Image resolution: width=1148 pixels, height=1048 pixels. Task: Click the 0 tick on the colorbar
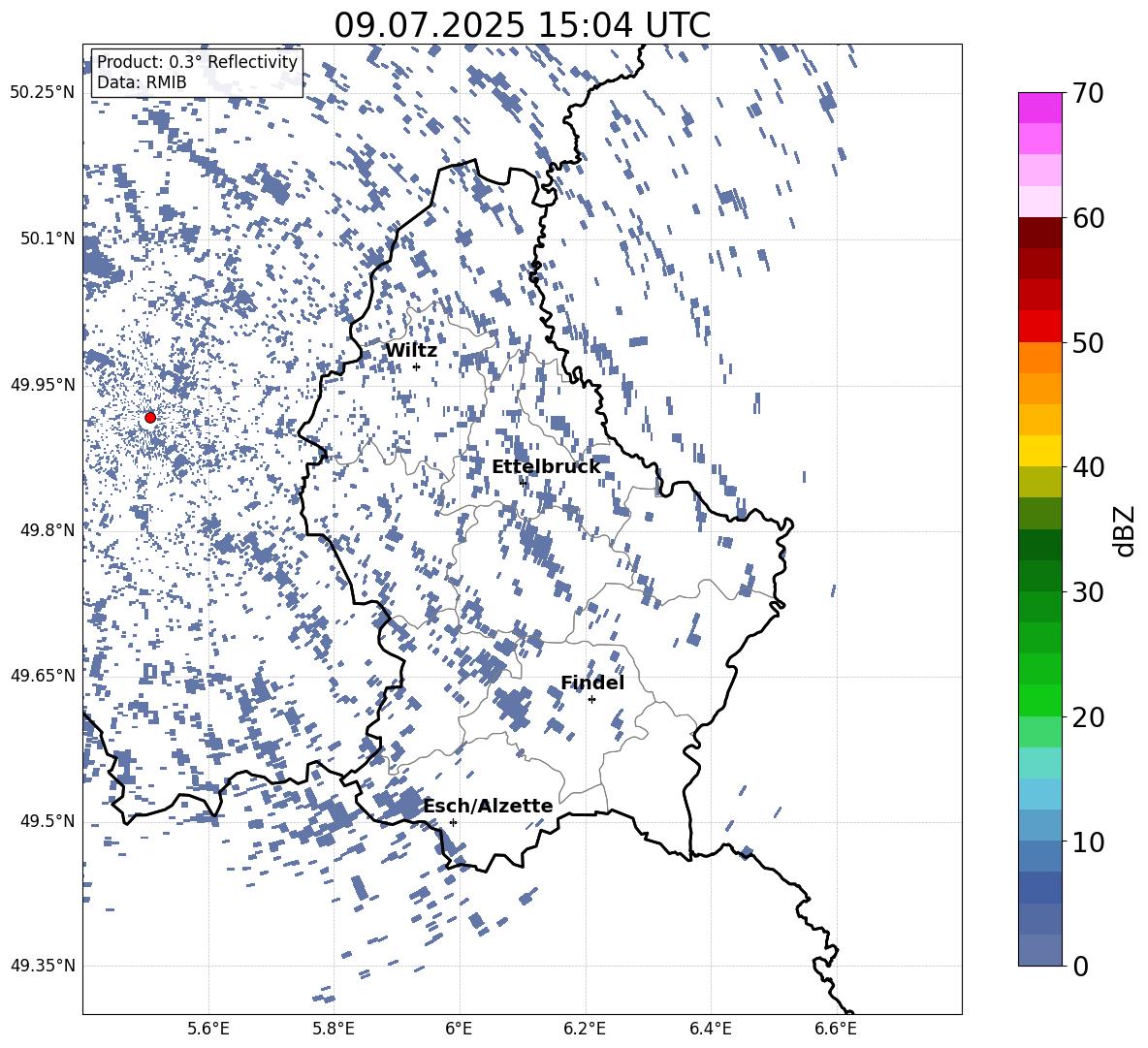[x=1080, y=966]
